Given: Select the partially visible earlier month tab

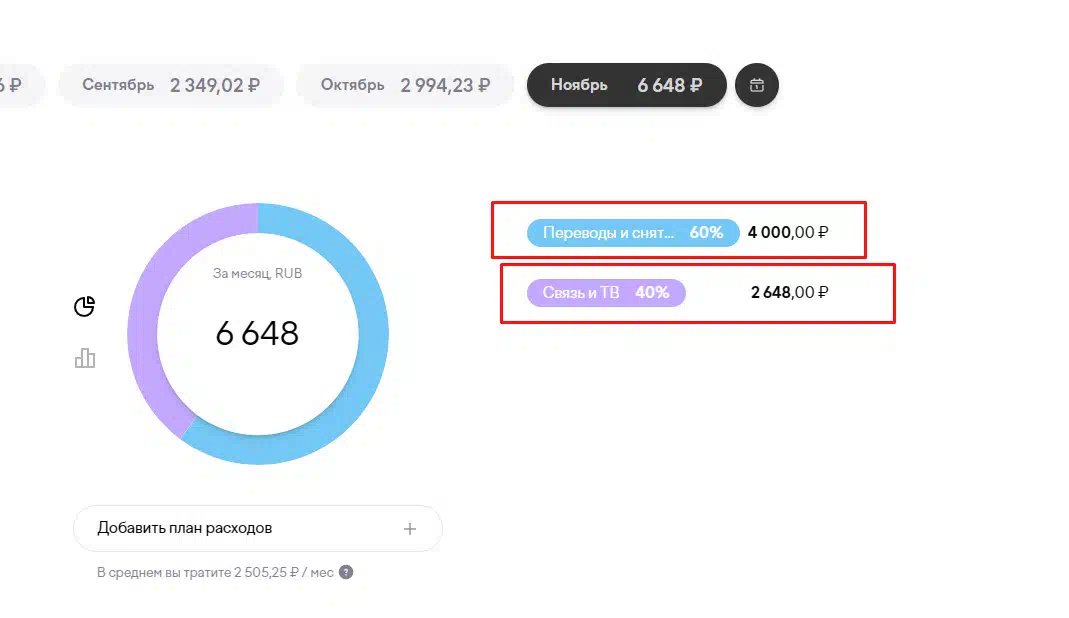Looking at the screenshot, I should tap(20, 85).
